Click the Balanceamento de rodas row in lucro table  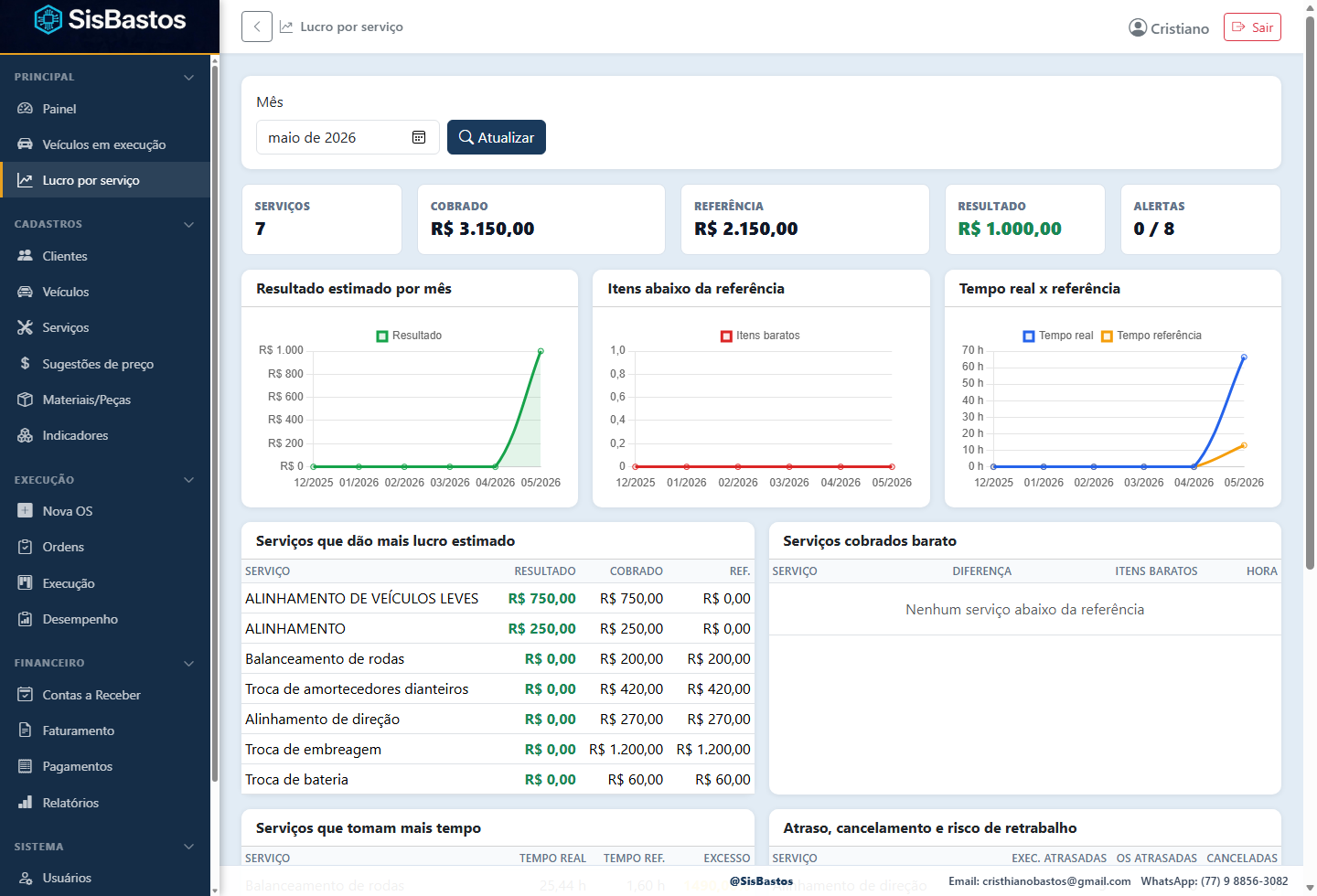pyautogui.click(x=498, y=658)
